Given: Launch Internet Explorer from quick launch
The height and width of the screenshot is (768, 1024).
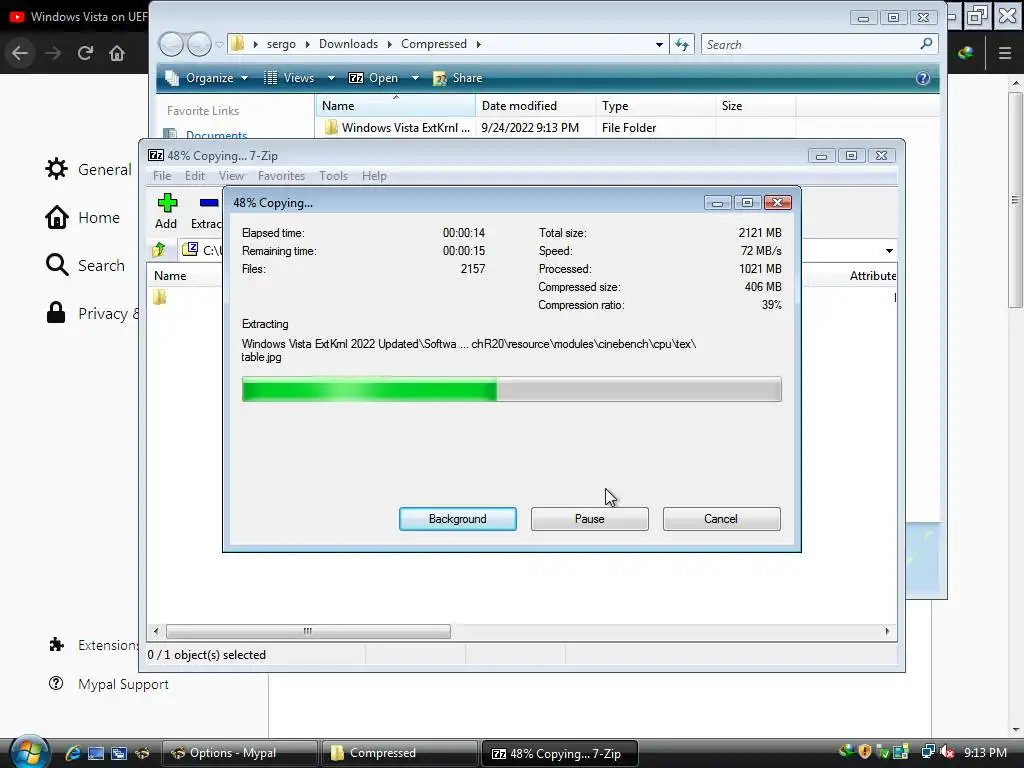Looking at the screenshot, I should 72,753.
